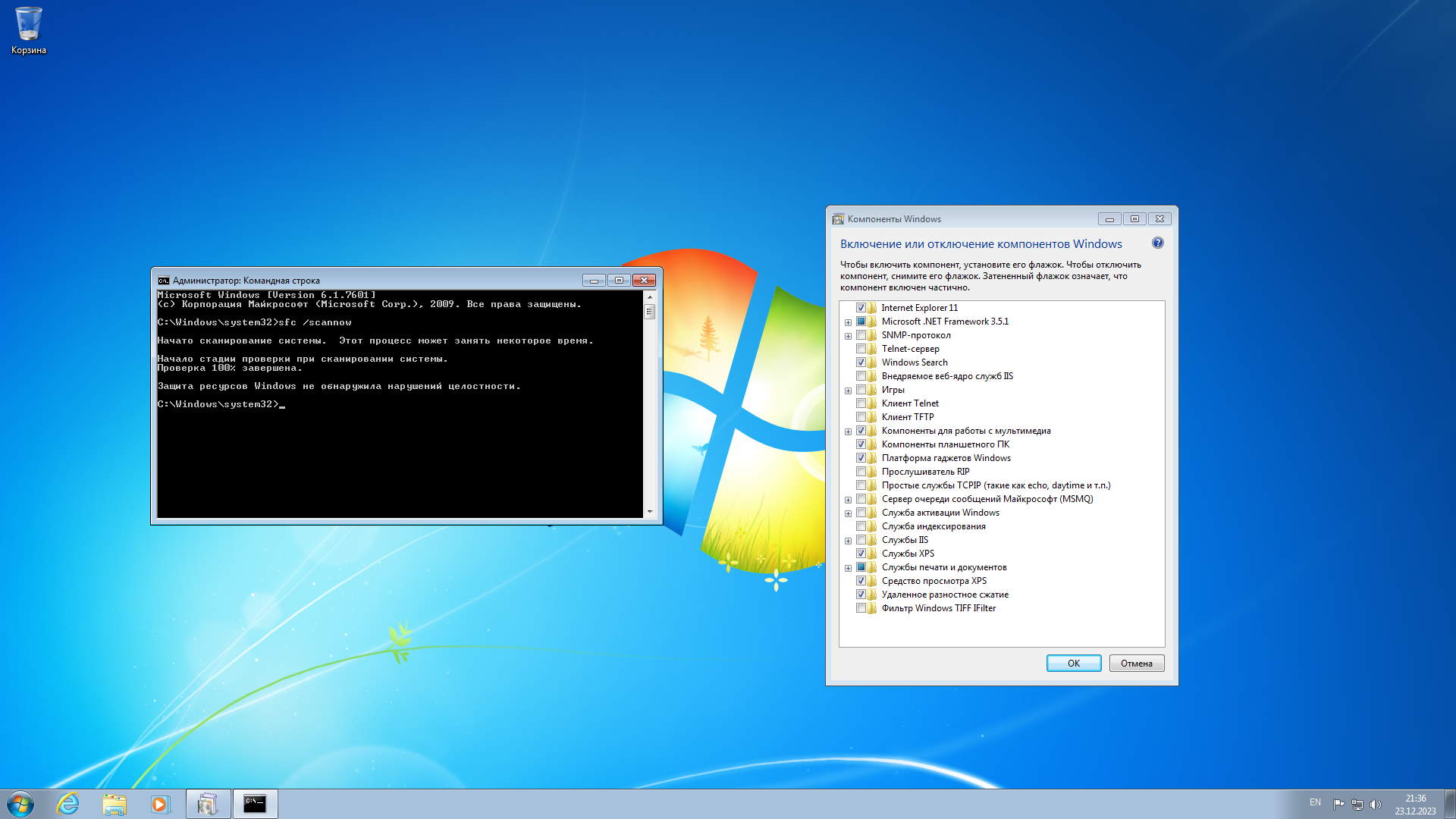Click the help question mark icon
The image size is (1456, 819).
coord(1157,243)
